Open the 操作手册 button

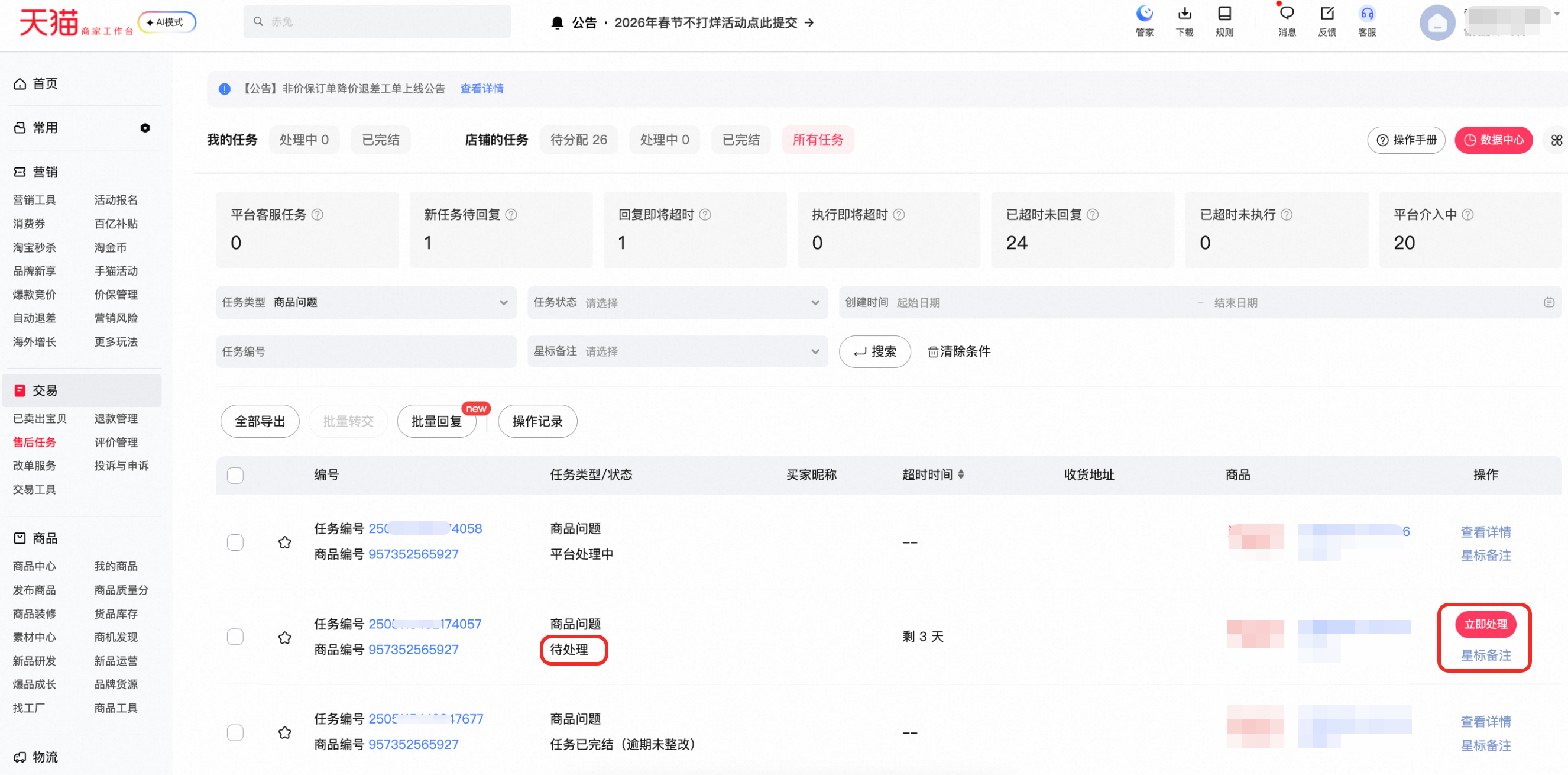point(1406,140)
